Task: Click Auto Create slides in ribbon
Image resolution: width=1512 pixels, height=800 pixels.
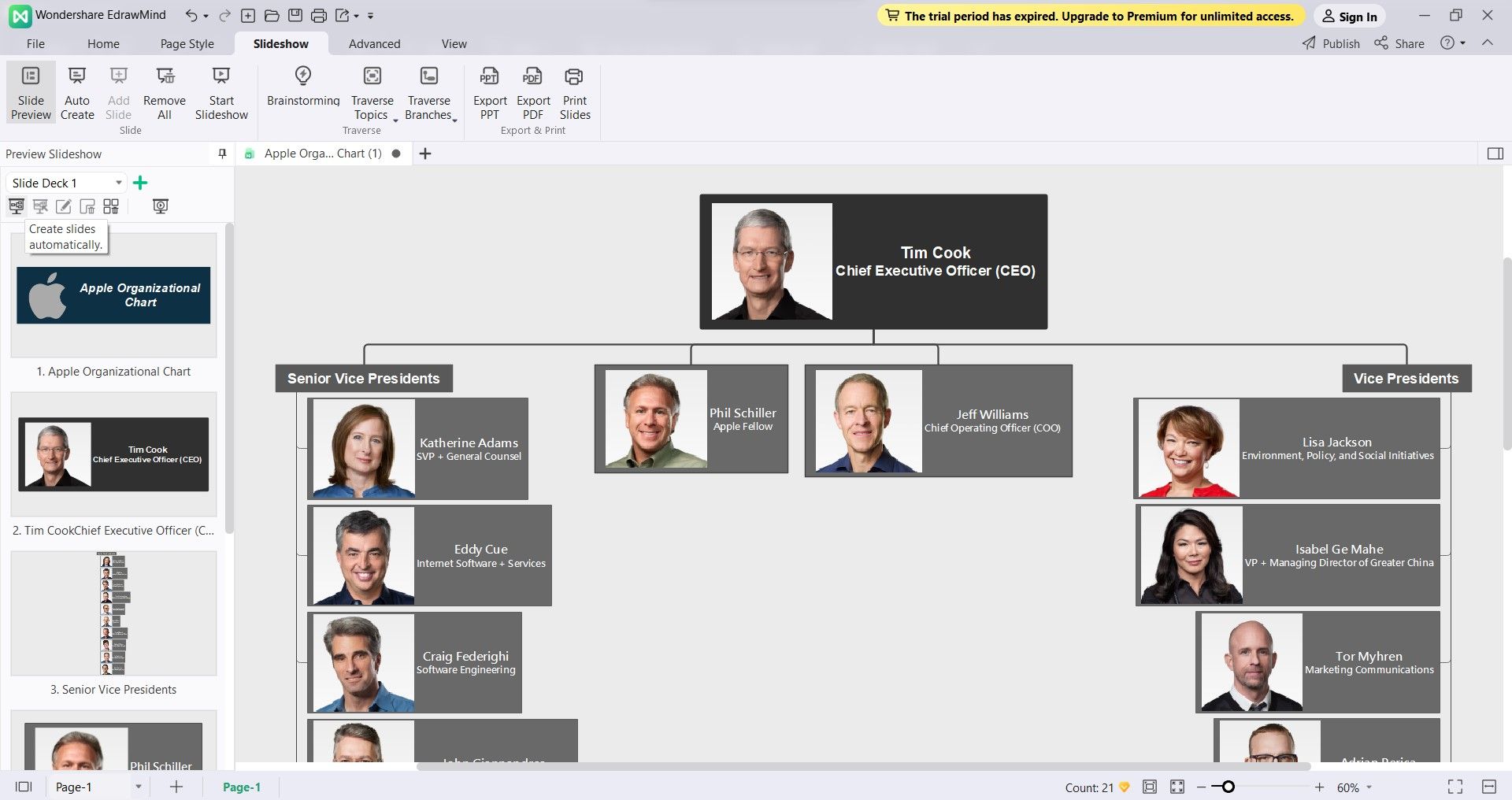Action: (x=77, y=93)
